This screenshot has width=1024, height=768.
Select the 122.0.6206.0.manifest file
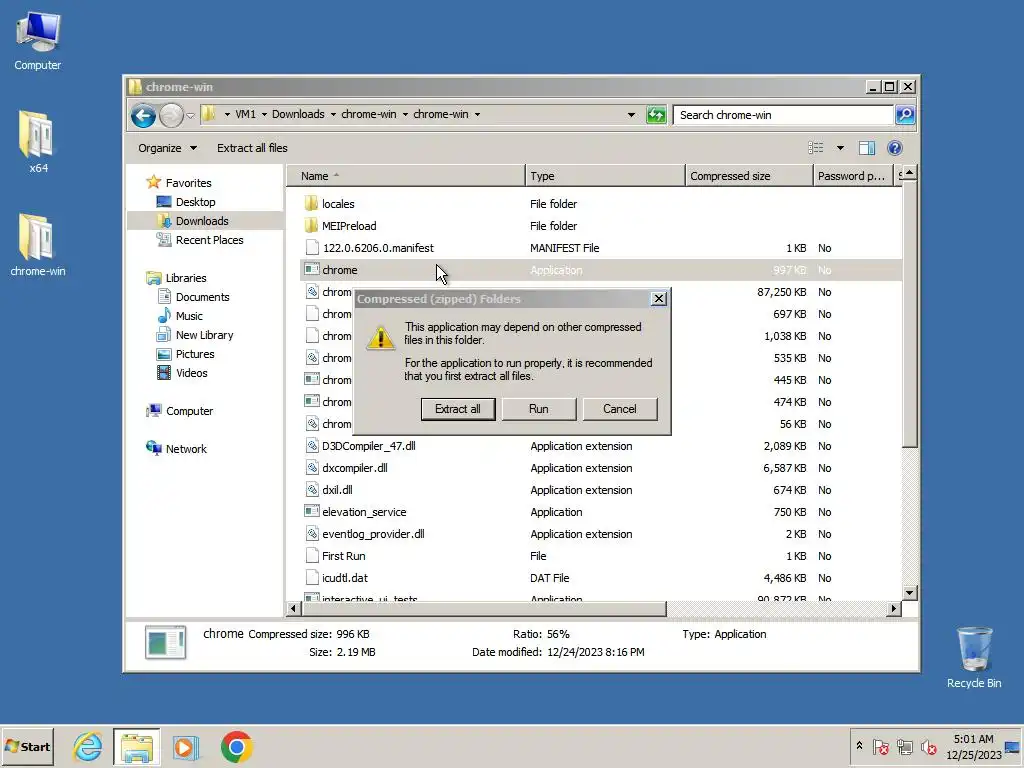point(377,248)
